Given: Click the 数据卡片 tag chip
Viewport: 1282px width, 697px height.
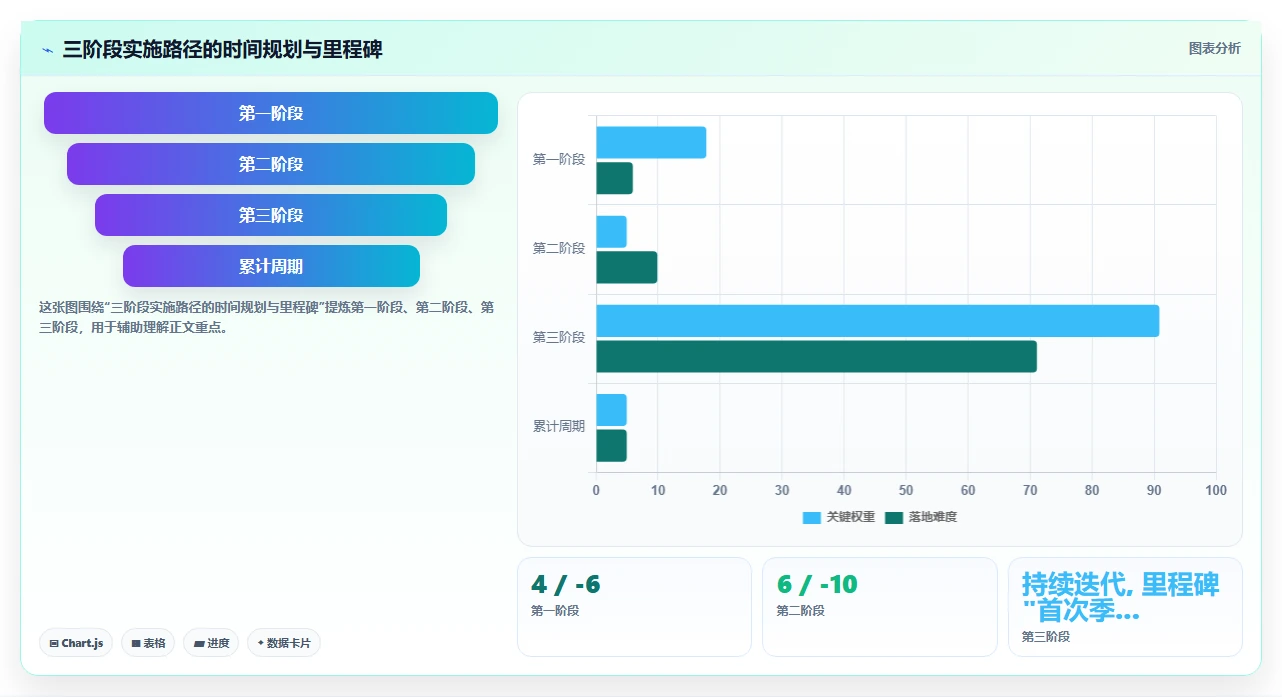Looking at the screenshot, I should tap(283, 643).
